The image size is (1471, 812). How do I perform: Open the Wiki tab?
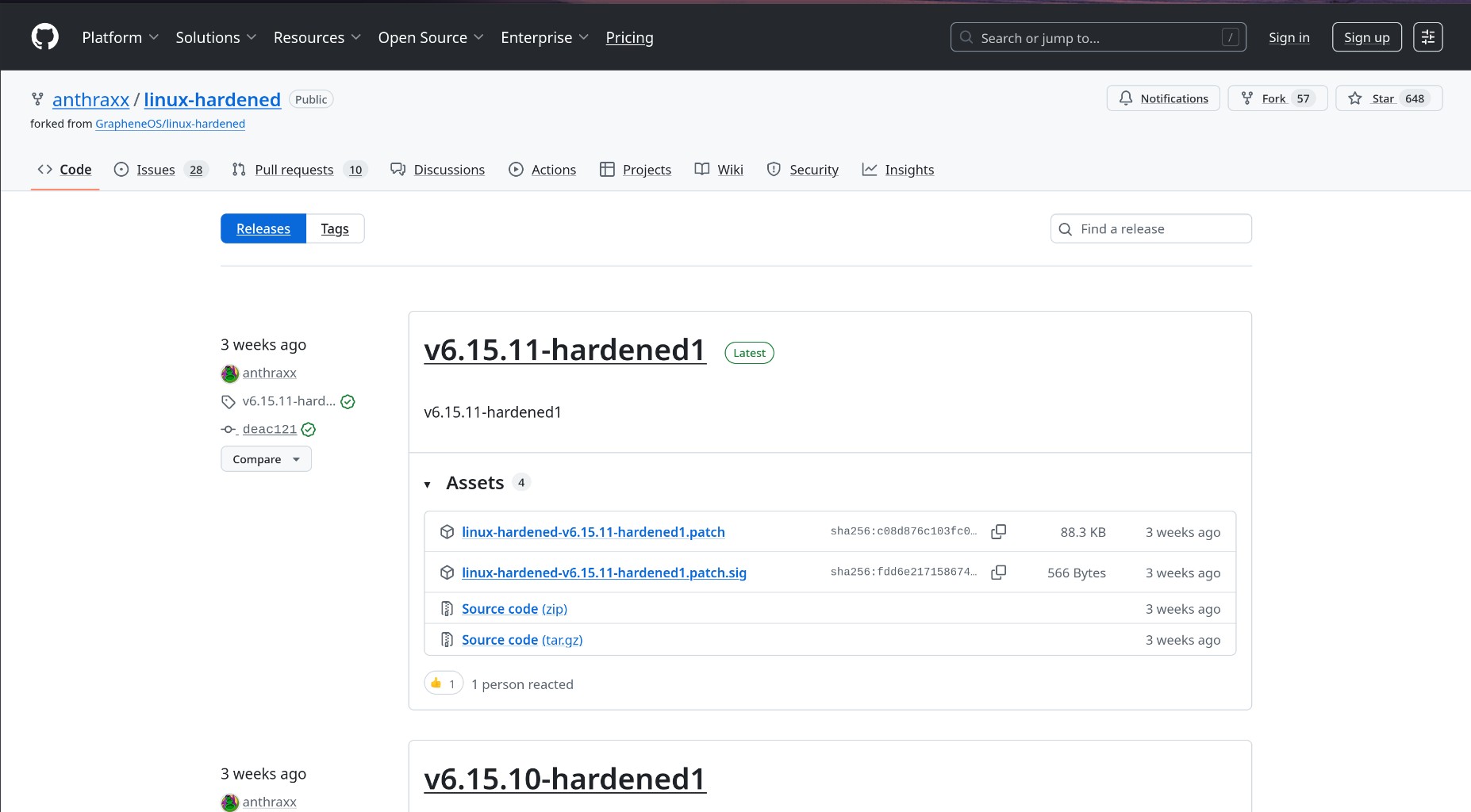pos(719,169)
